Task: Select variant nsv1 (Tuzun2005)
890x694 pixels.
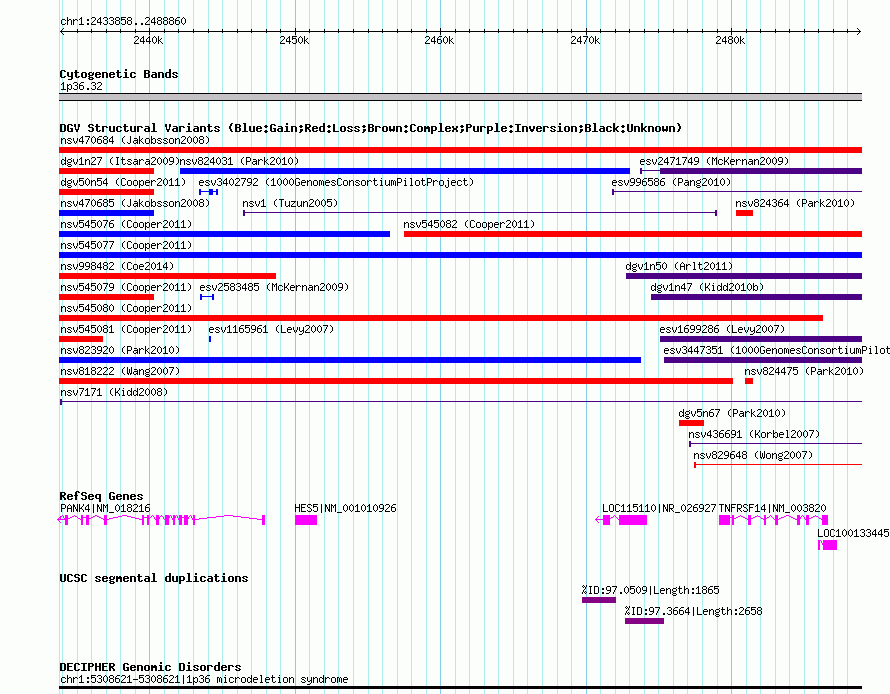Action: (x=290, y=203)
